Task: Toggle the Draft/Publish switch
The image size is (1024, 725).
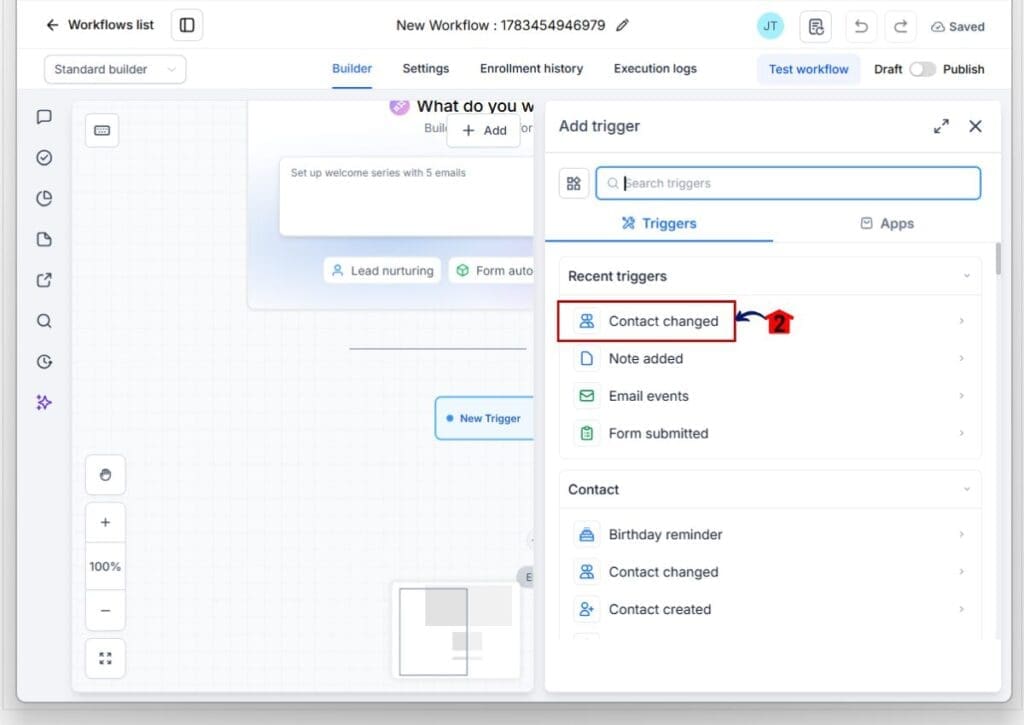Action: [922, 69]
